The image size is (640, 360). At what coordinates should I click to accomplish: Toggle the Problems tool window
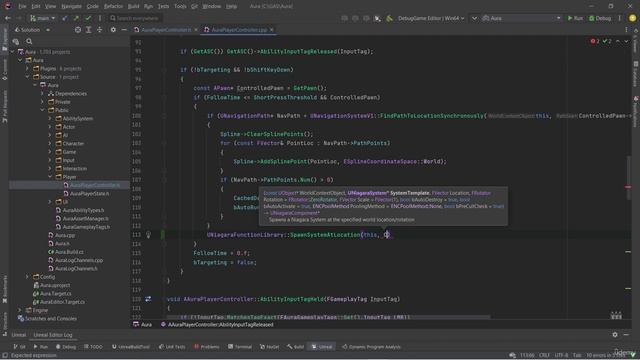tap(207, 347)
